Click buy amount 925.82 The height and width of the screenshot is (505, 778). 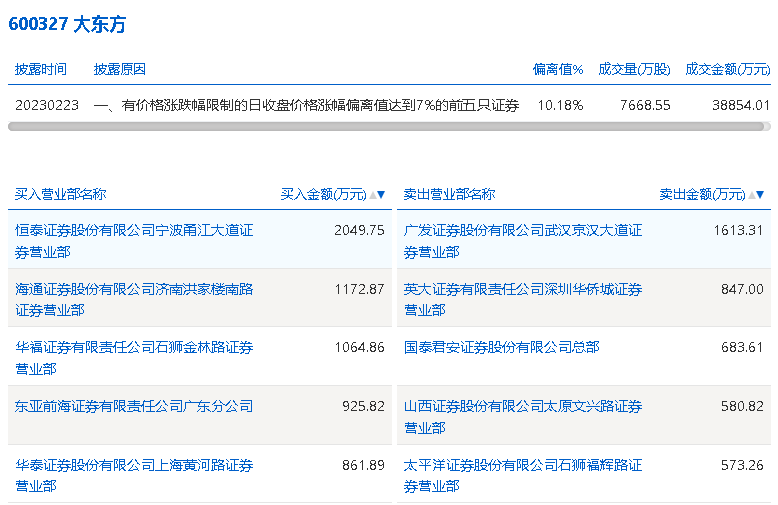point(363,406)
